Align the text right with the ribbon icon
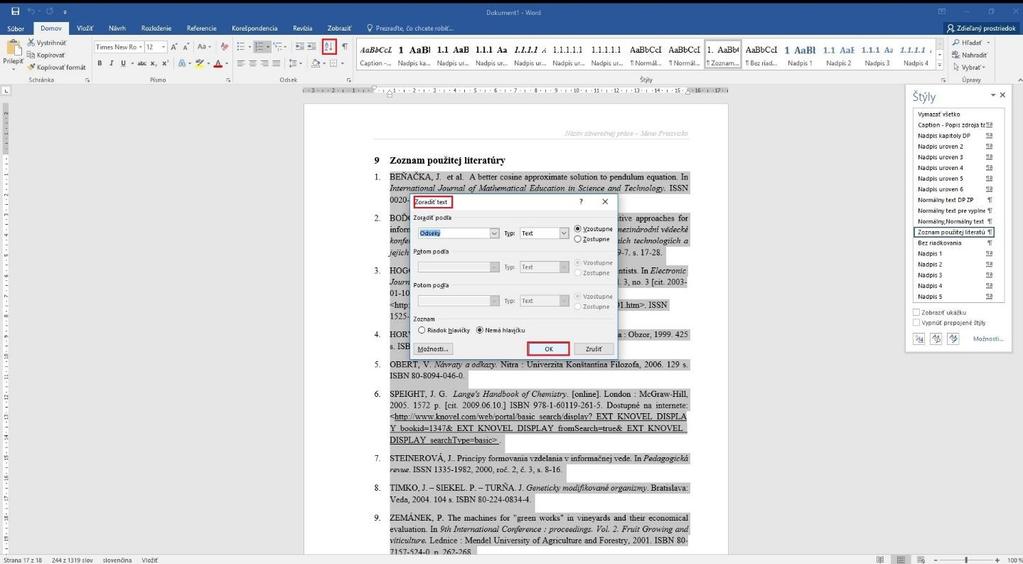Viewport: 1023px width, 564px height. 264,63
